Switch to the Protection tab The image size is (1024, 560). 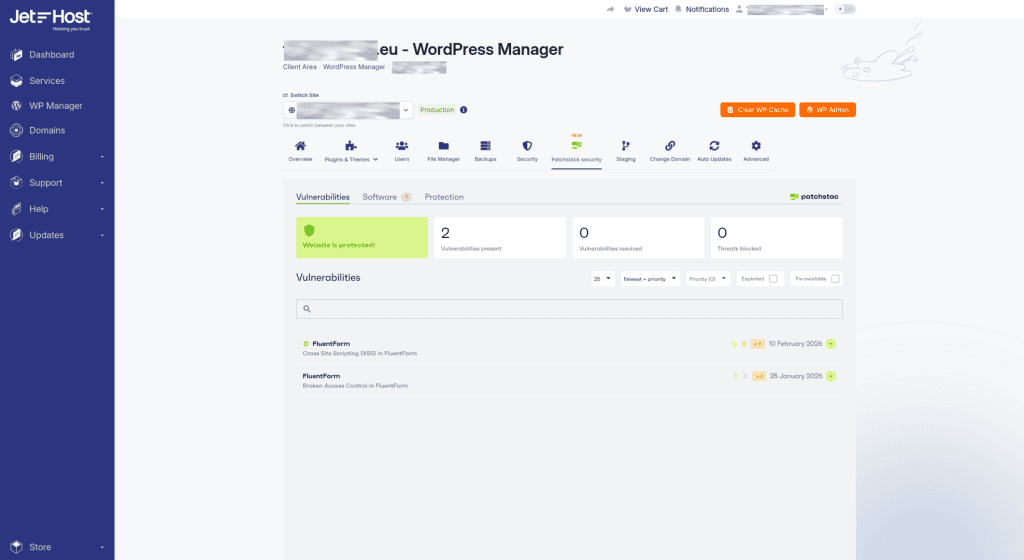pos(444,197)
